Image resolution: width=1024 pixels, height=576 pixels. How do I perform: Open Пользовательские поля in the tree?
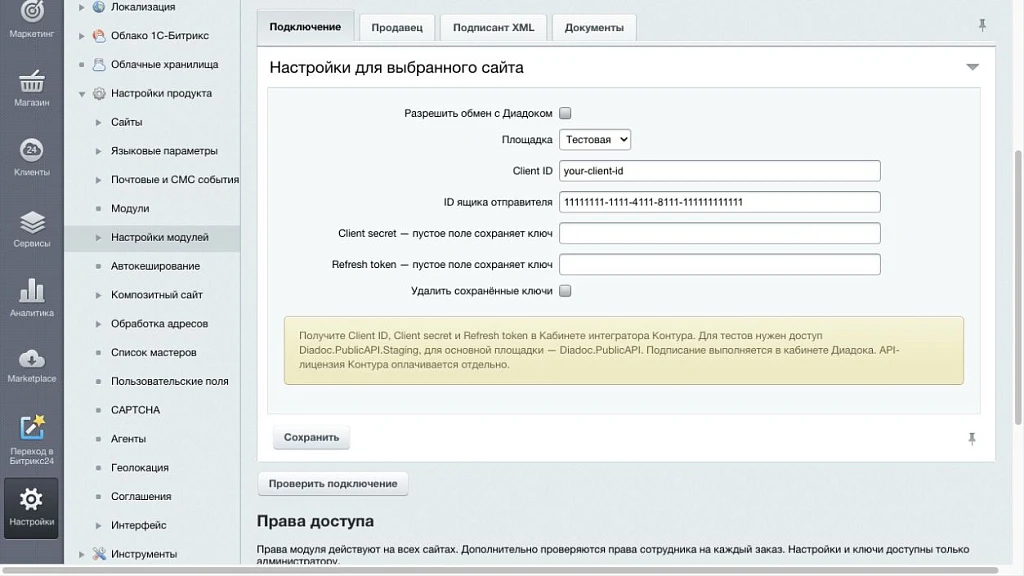click(x=170, y=381)
